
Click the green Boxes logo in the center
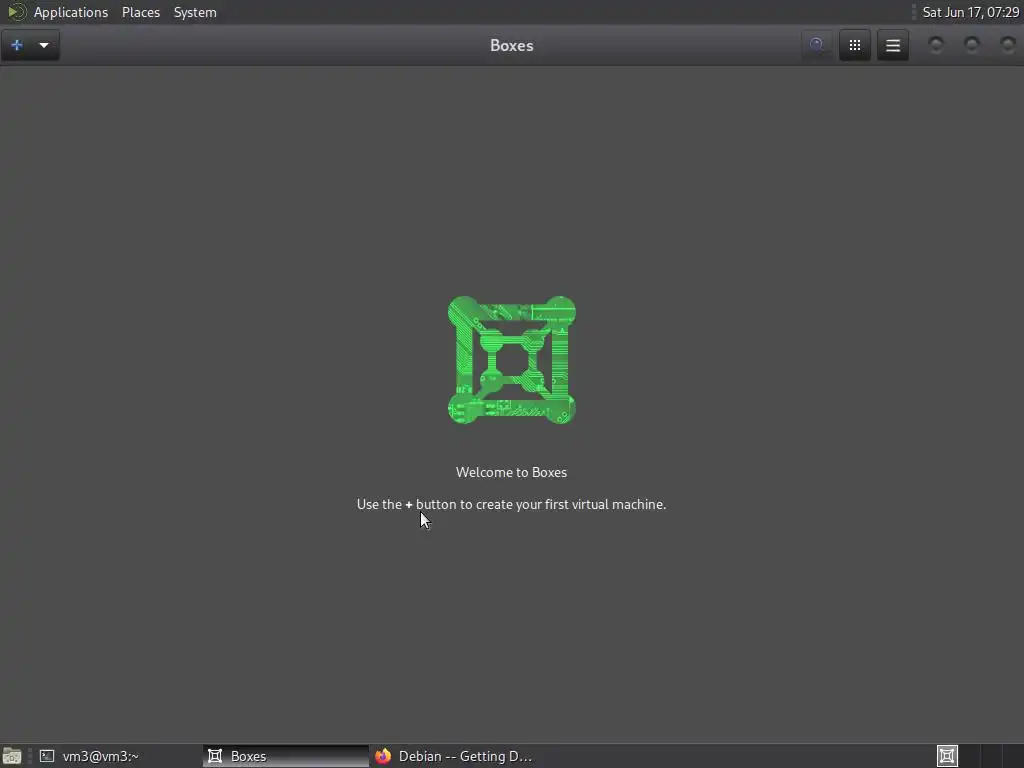pos(511,360)
